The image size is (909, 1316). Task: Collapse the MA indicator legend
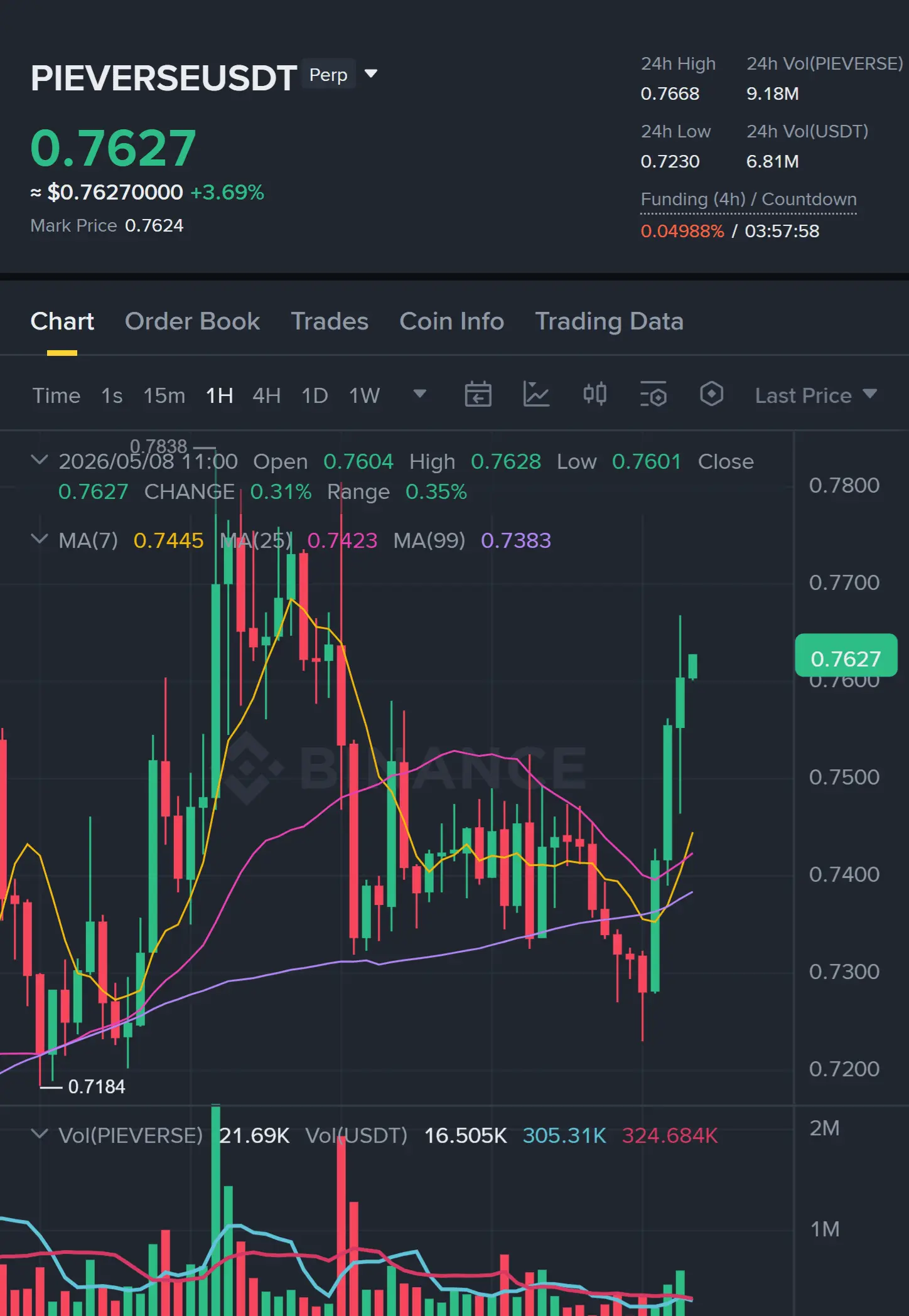pyautogui.click(x=39, y=539)
